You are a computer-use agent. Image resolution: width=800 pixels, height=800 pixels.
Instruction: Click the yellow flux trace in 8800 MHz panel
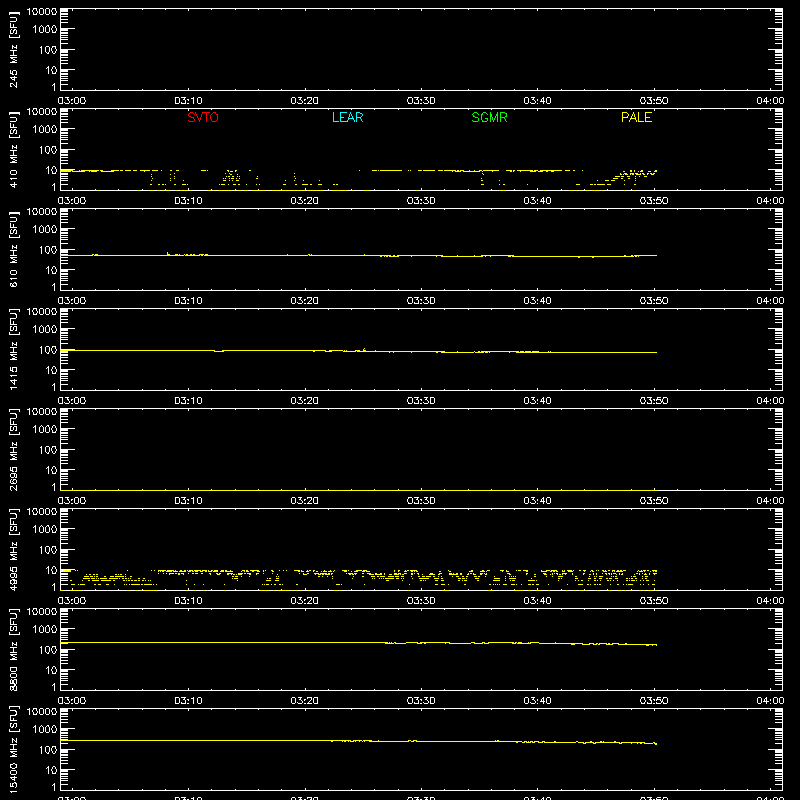coord(359,642)
